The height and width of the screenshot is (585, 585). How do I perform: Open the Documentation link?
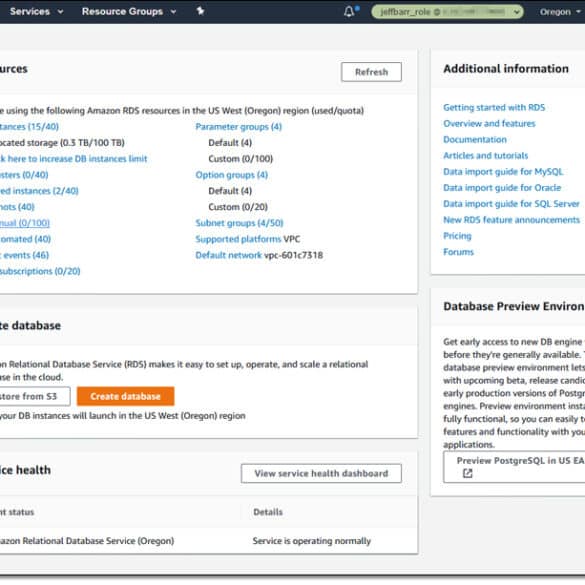click(475, 140)
